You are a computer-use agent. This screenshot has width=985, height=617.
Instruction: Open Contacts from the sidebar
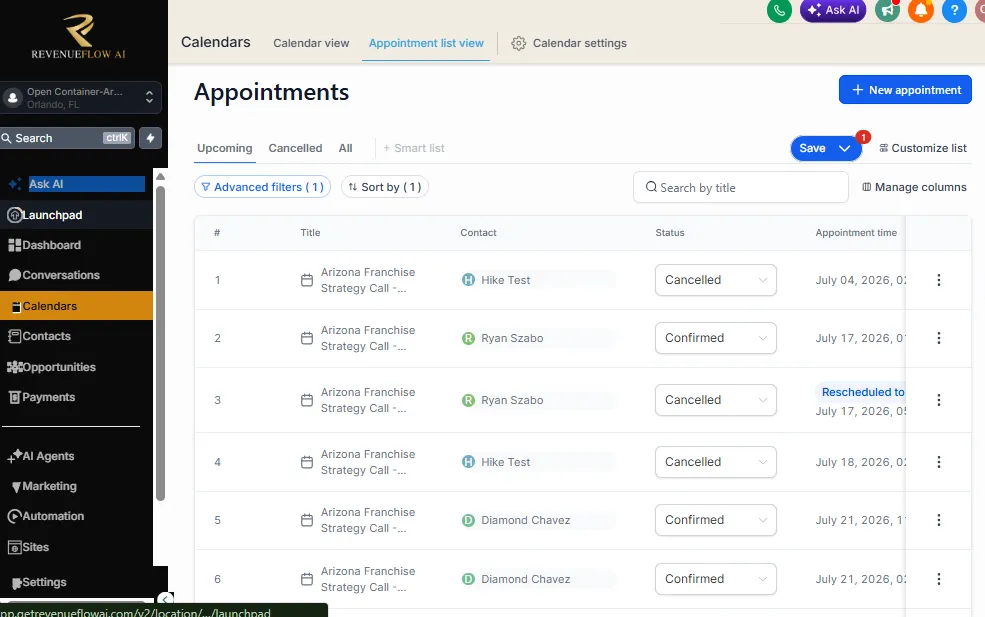[76, 336]
